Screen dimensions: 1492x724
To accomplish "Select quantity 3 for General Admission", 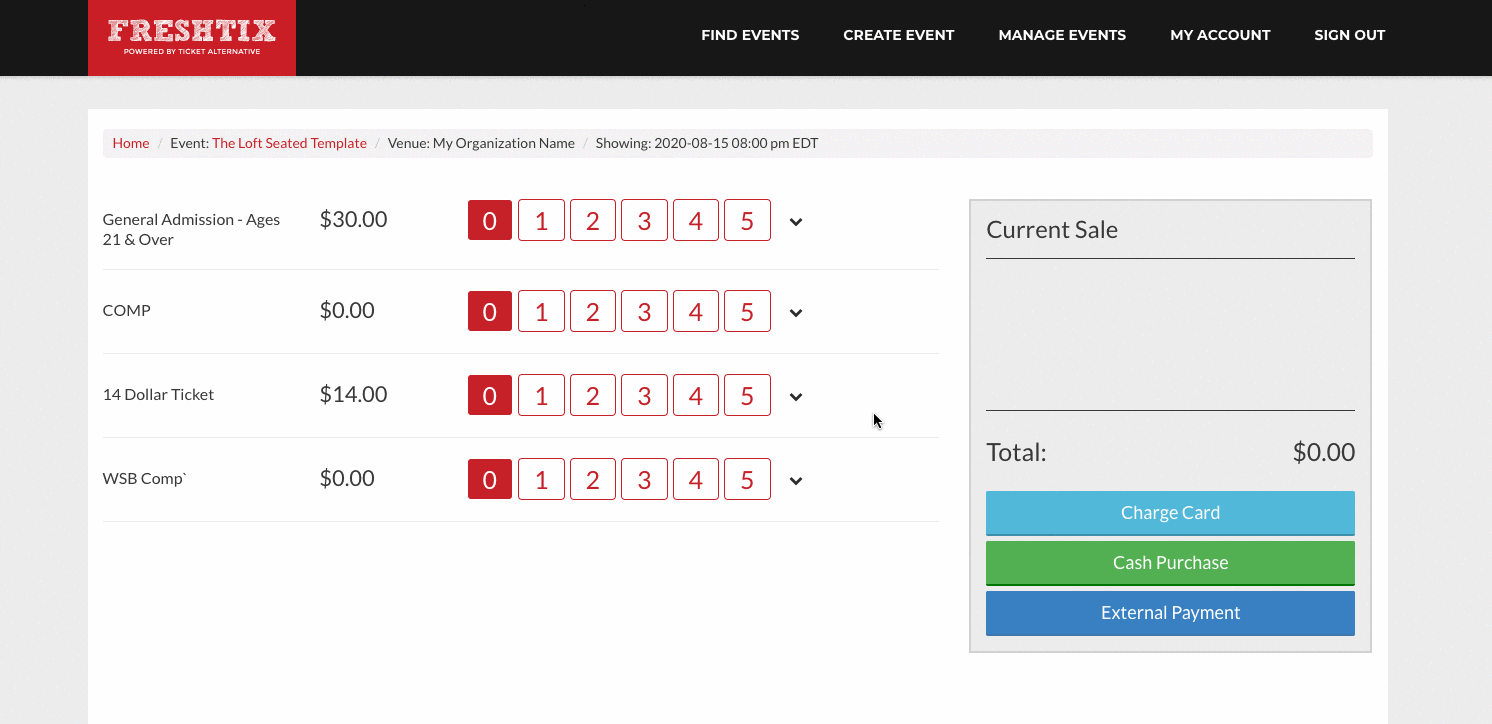I will 644,220.
